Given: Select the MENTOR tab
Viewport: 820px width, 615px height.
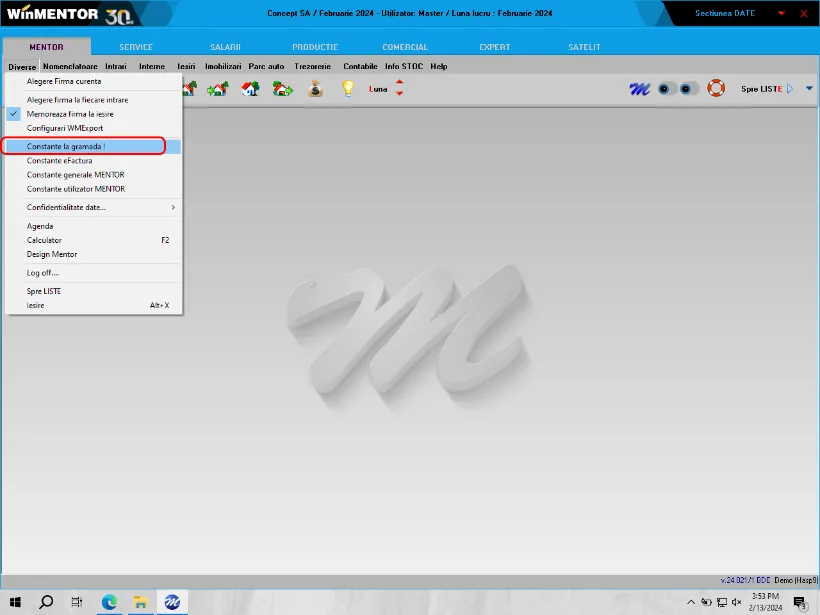Looking at the screenshot, I should [x=47, y=47].
